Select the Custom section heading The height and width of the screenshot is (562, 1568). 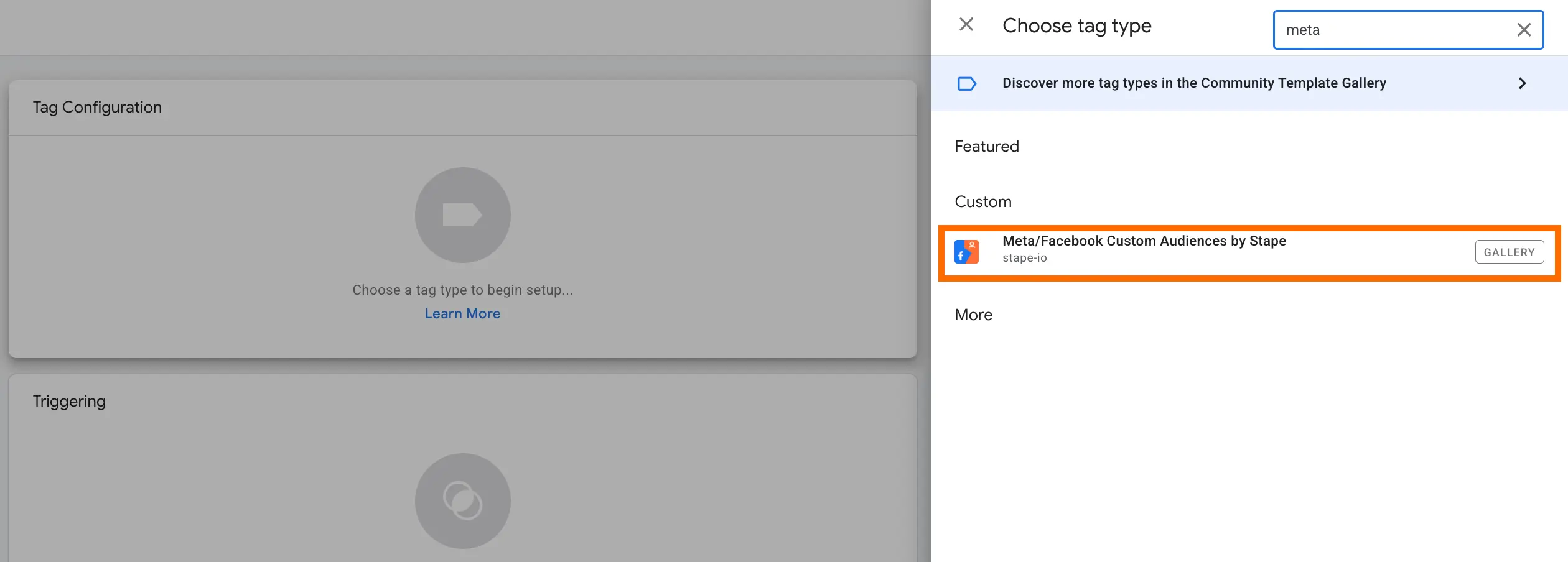982,202
